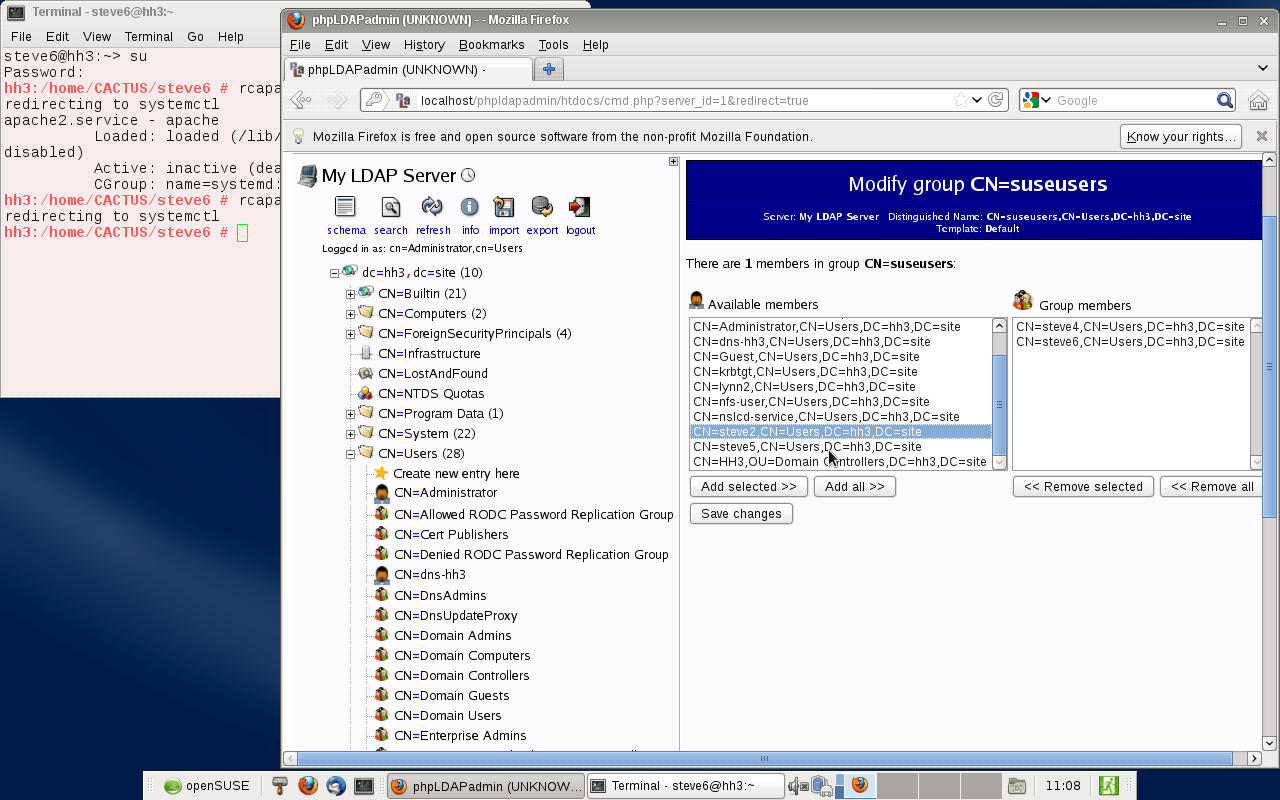1280x800 pixels.
Task: Expand the CN=Computers tree node
Action: pos(350,314)
